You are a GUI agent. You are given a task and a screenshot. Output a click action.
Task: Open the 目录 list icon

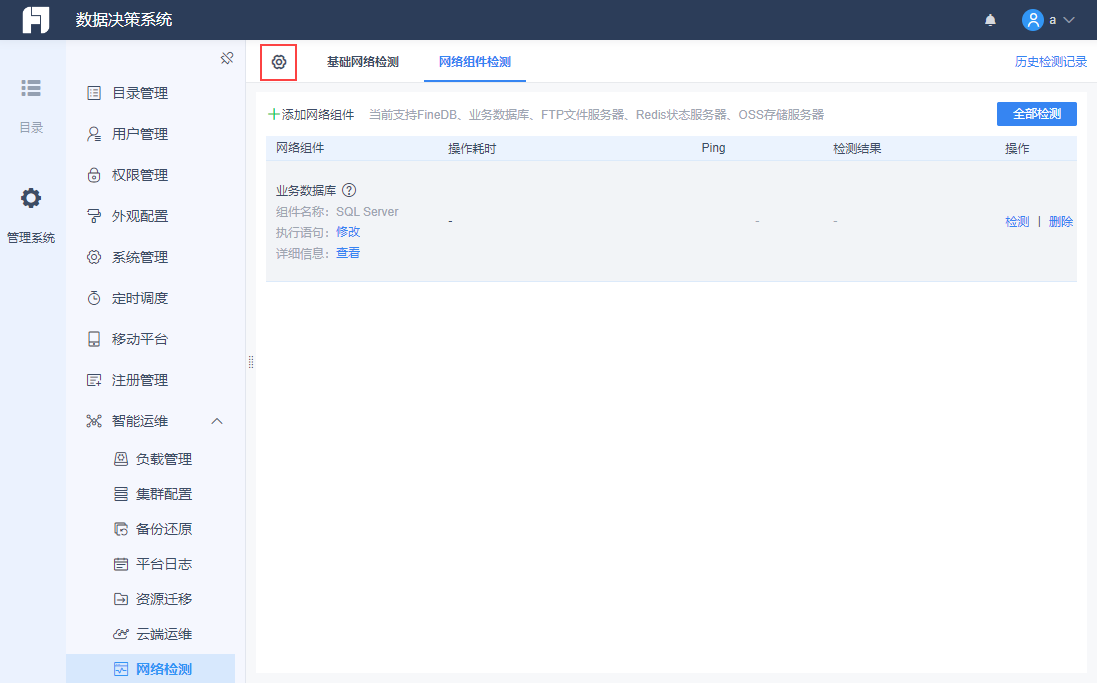(31, 88)
